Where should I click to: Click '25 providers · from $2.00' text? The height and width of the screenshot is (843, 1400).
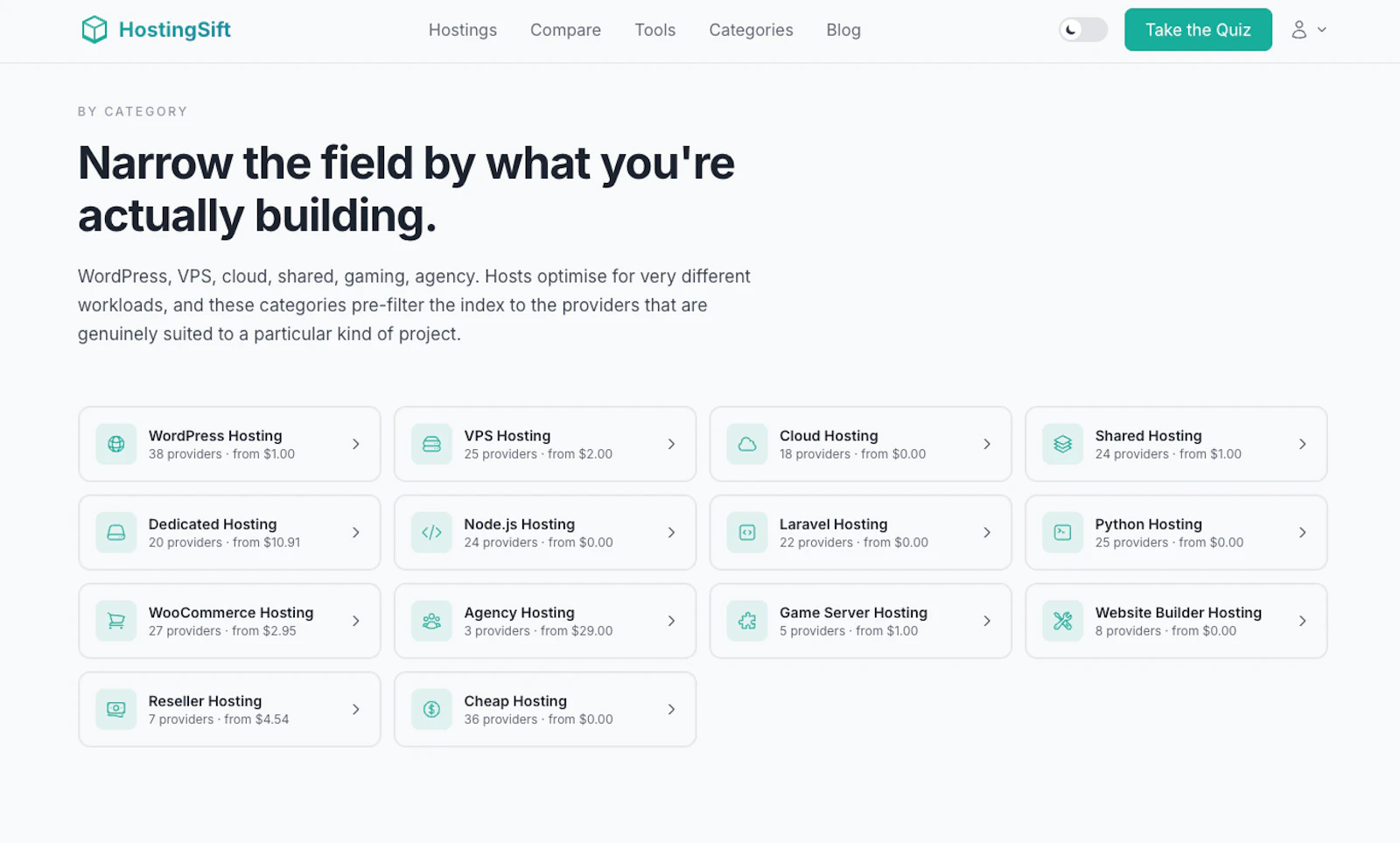pyautogui.click(x=538, y=453)
